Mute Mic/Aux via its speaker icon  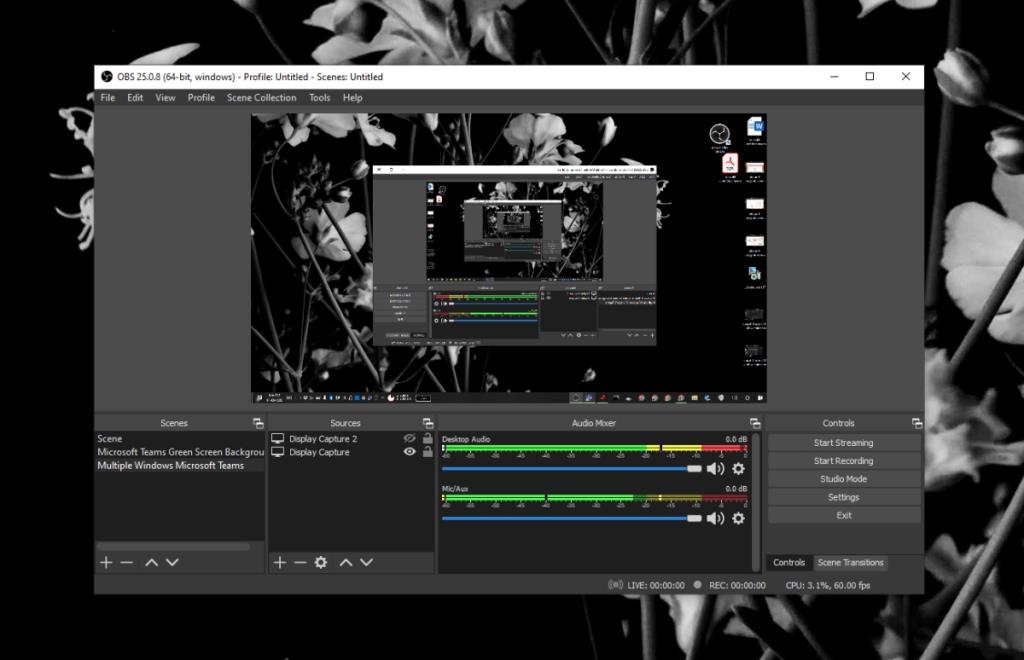[x=714, y=518]
